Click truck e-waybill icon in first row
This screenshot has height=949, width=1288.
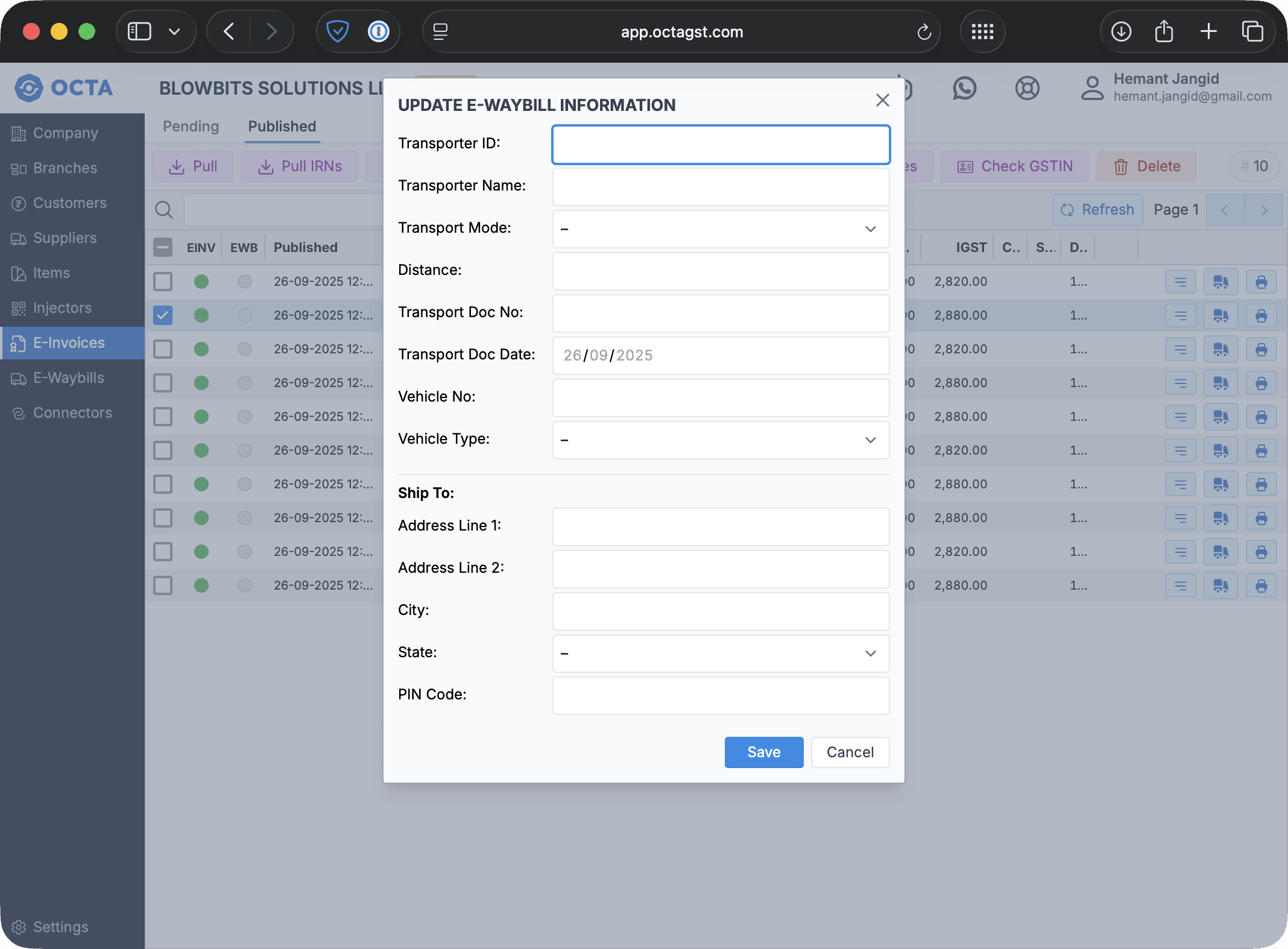1220,282
